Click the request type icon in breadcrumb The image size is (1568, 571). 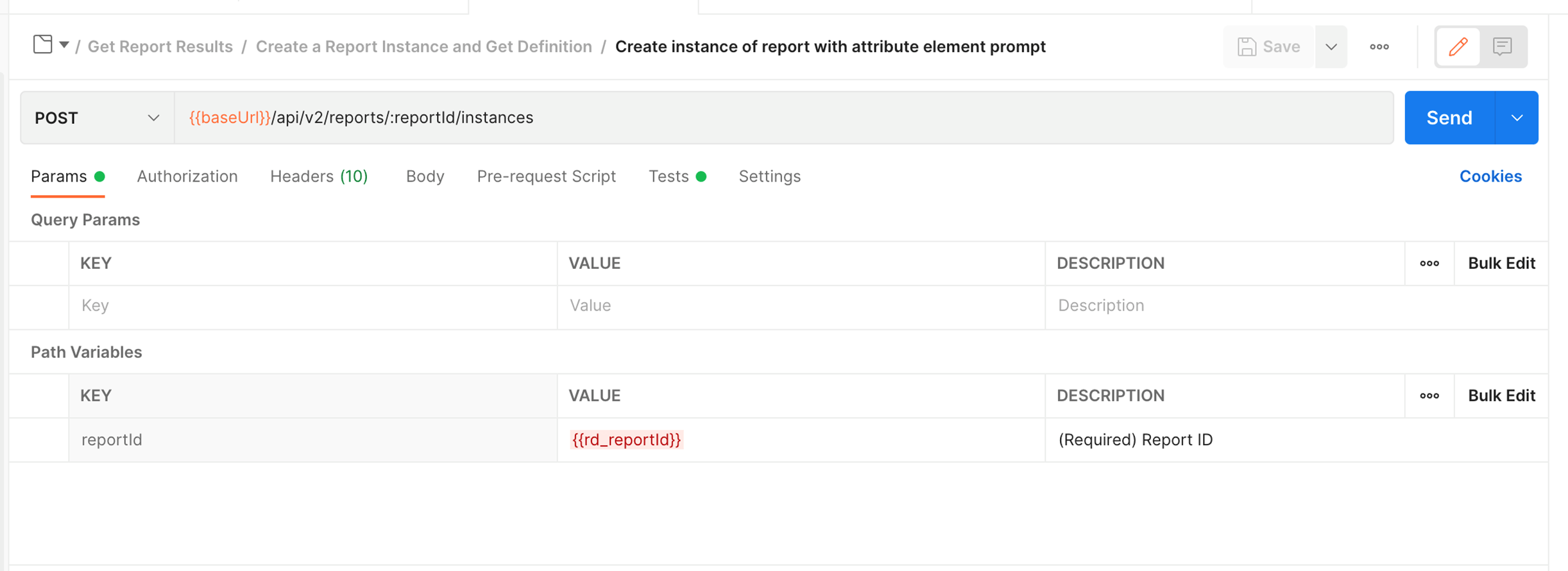42,45
